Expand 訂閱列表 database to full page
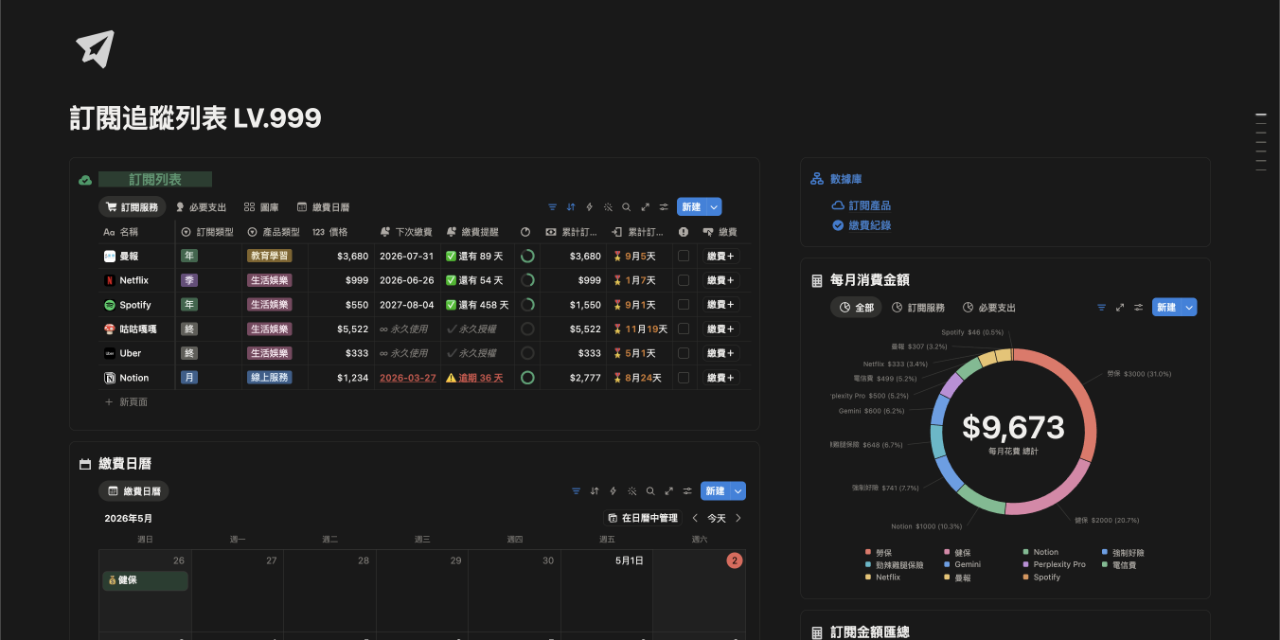This screenshot has width=1280, height=640. click(x=645, y=207)
